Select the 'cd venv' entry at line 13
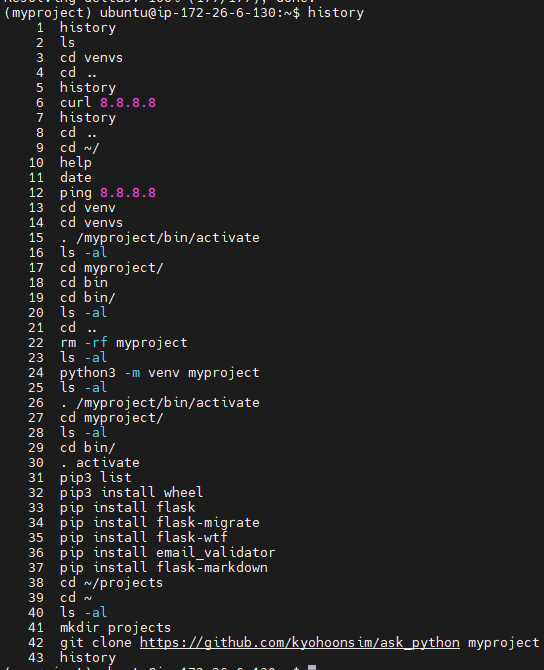 tap(88, 208)
